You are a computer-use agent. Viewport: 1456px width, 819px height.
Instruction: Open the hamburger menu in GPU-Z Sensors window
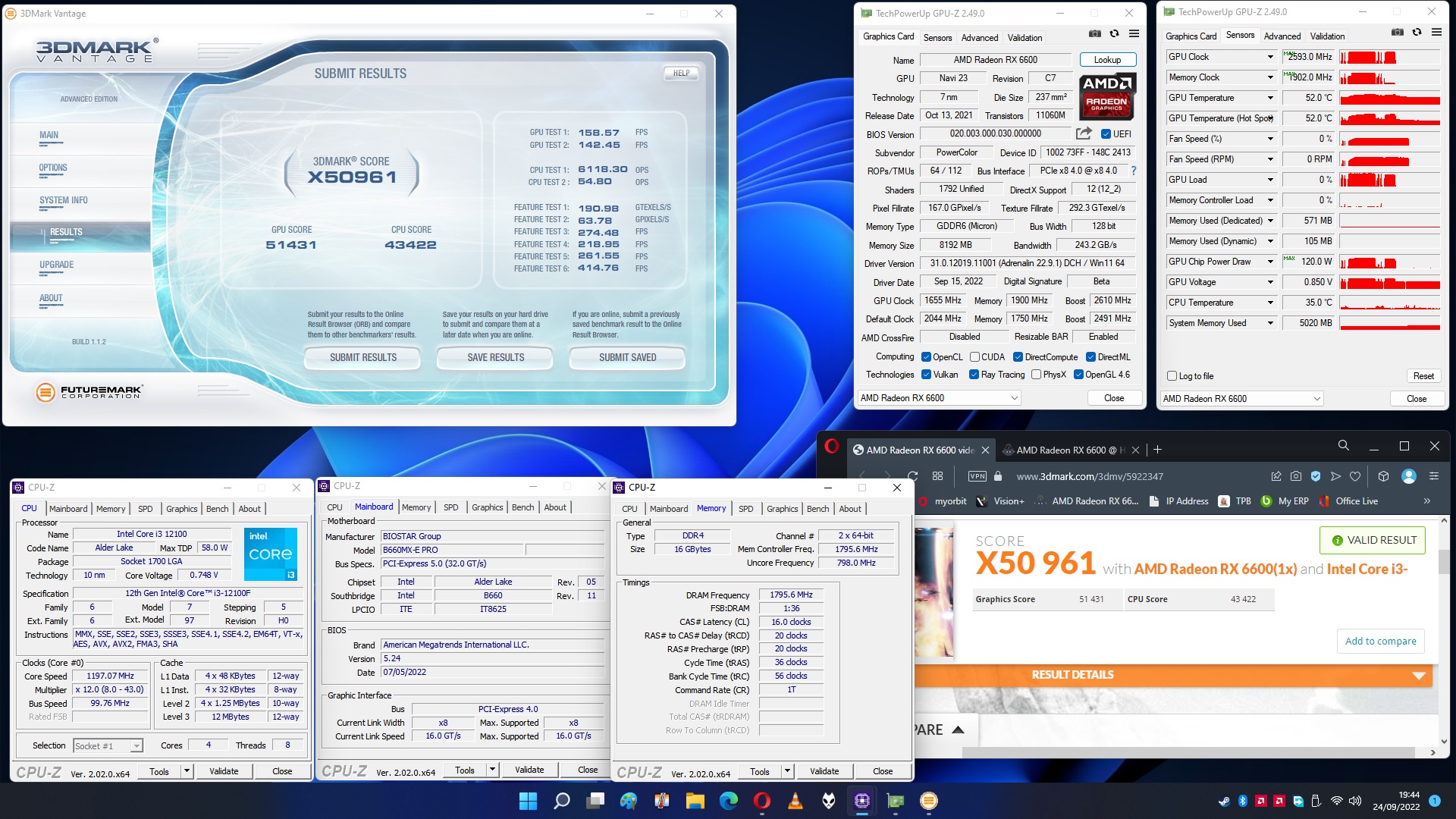pyautogui.click(x=1436, y=32)
